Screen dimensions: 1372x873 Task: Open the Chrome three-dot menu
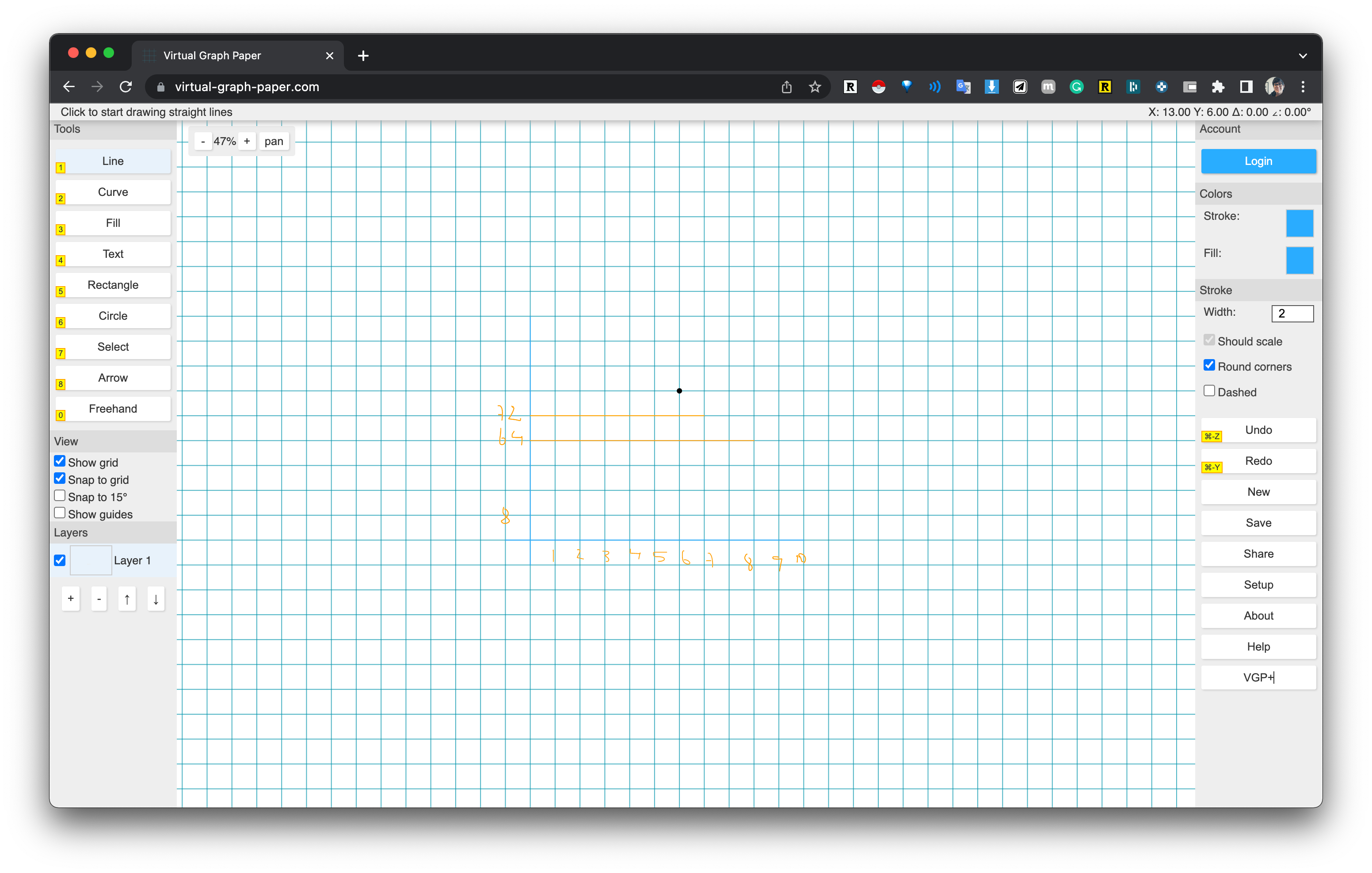click(1303, 87)
